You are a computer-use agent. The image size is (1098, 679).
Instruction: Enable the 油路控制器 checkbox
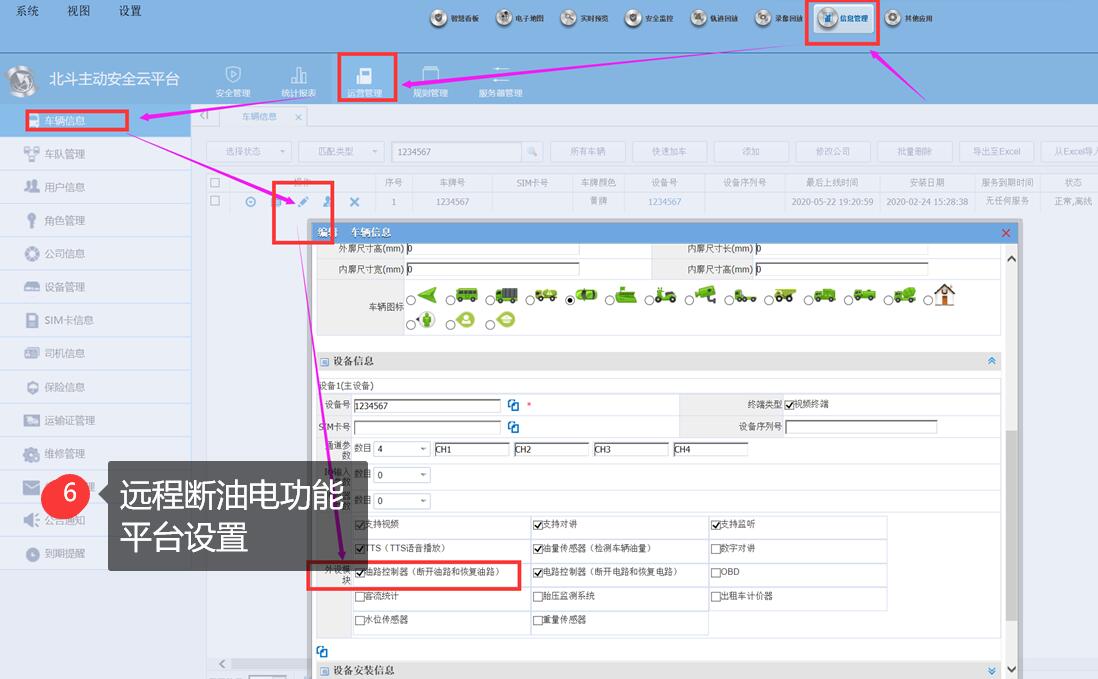click(361, 573)
